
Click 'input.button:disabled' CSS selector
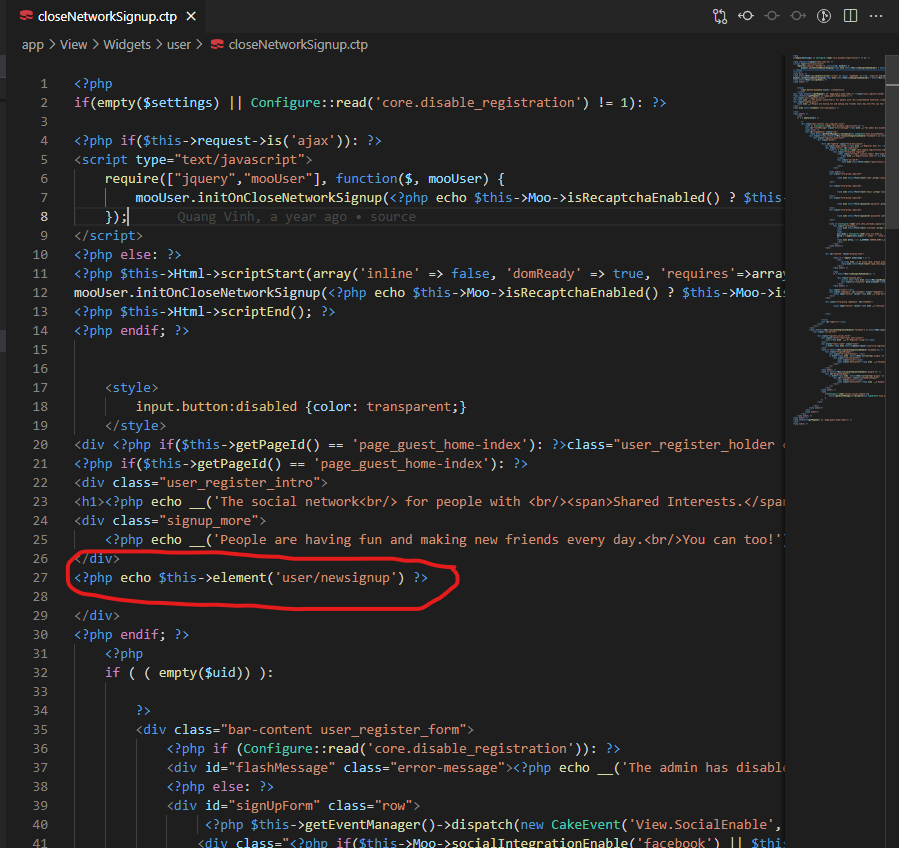click(x=216, y=407)
